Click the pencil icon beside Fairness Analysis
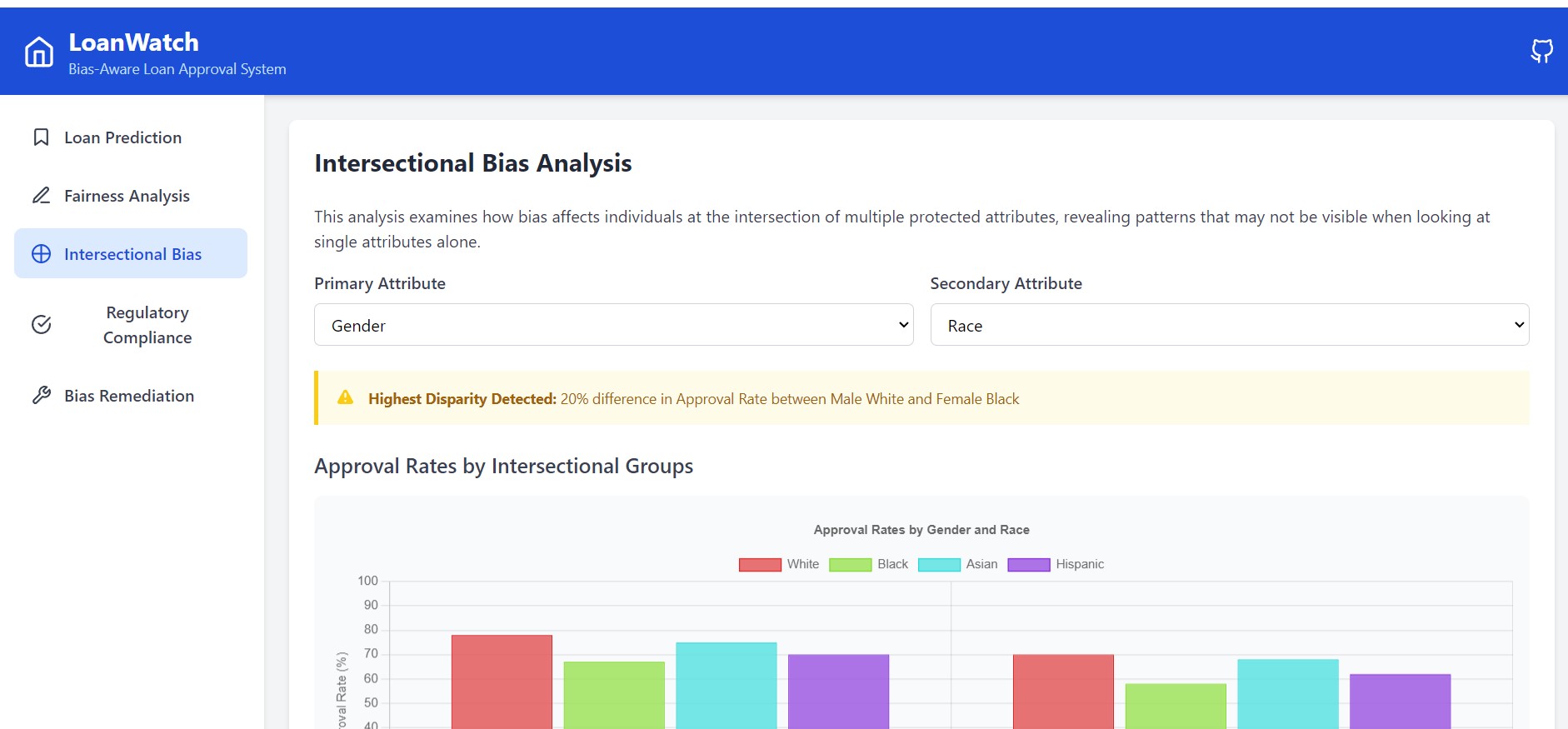This screenshot has width=1568, height=729. point(41,196)
